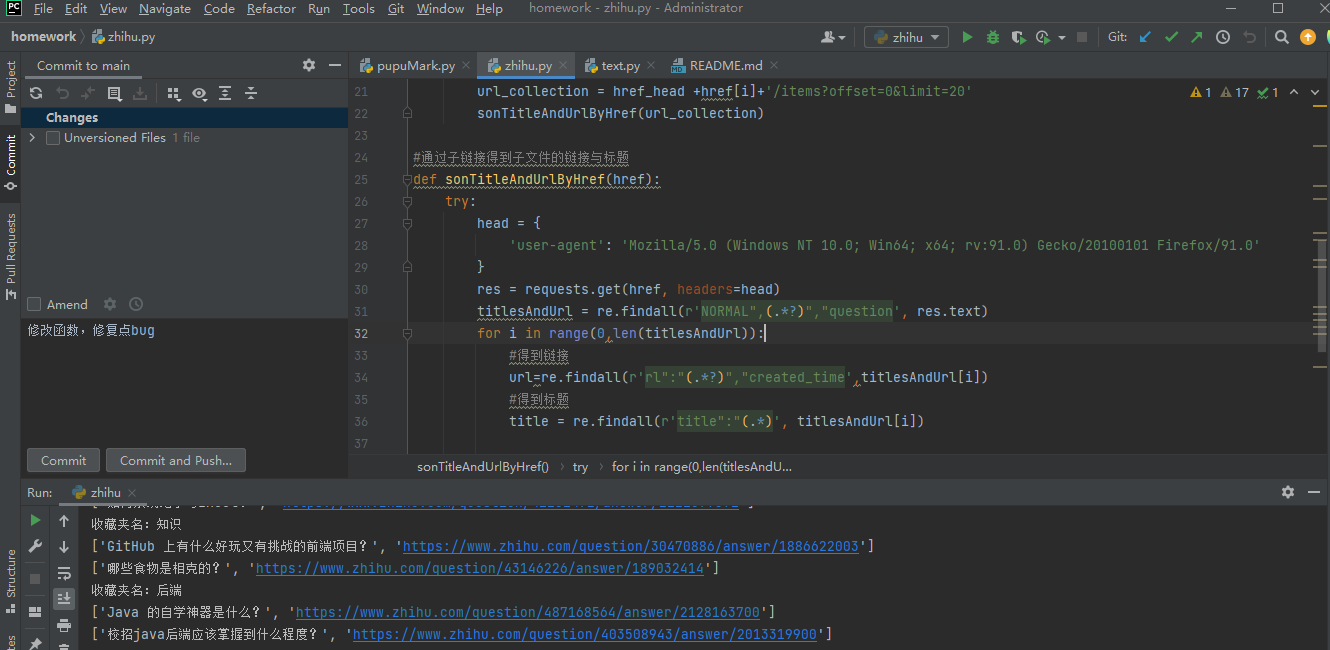This screenshot has width=1330, height=650.
Task: Open the zhihu run configuration dropdown
Action: pyautogui.click(x=906, y=37)
